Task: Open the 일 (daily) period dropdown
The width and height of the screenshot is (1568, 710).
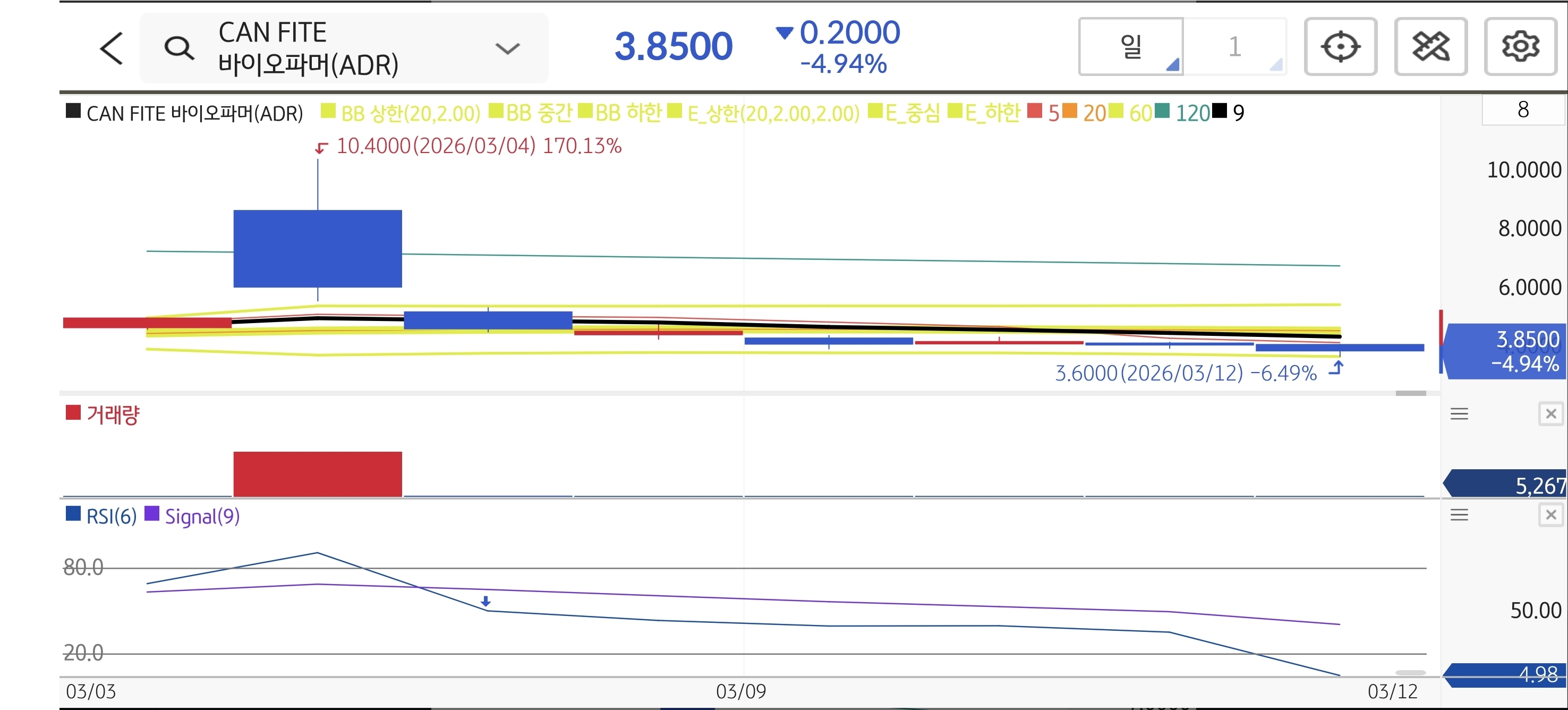Action: (1130, 47)
